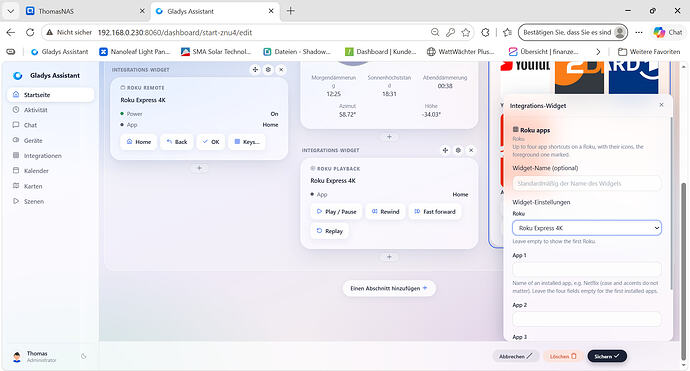Image resolution: width=690 pixels, height=371 pixels.
Task: Open a new browser tab
Action: pos(290,11)
